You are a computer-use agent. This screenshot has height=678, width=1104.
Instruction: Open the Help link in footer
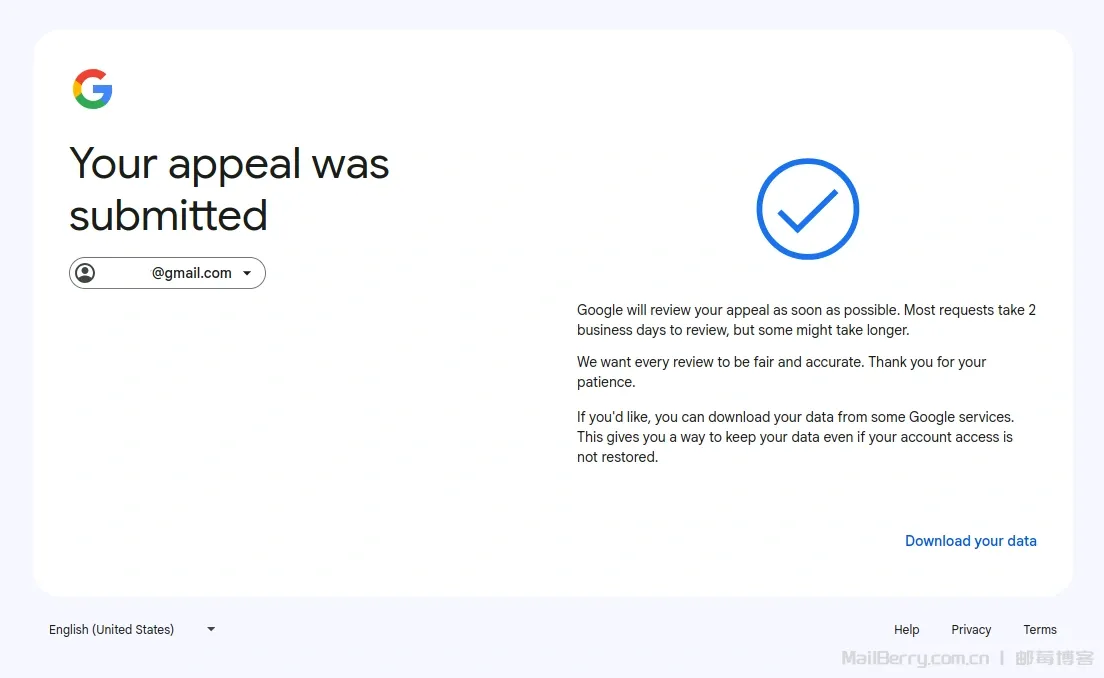click(906, 630)
